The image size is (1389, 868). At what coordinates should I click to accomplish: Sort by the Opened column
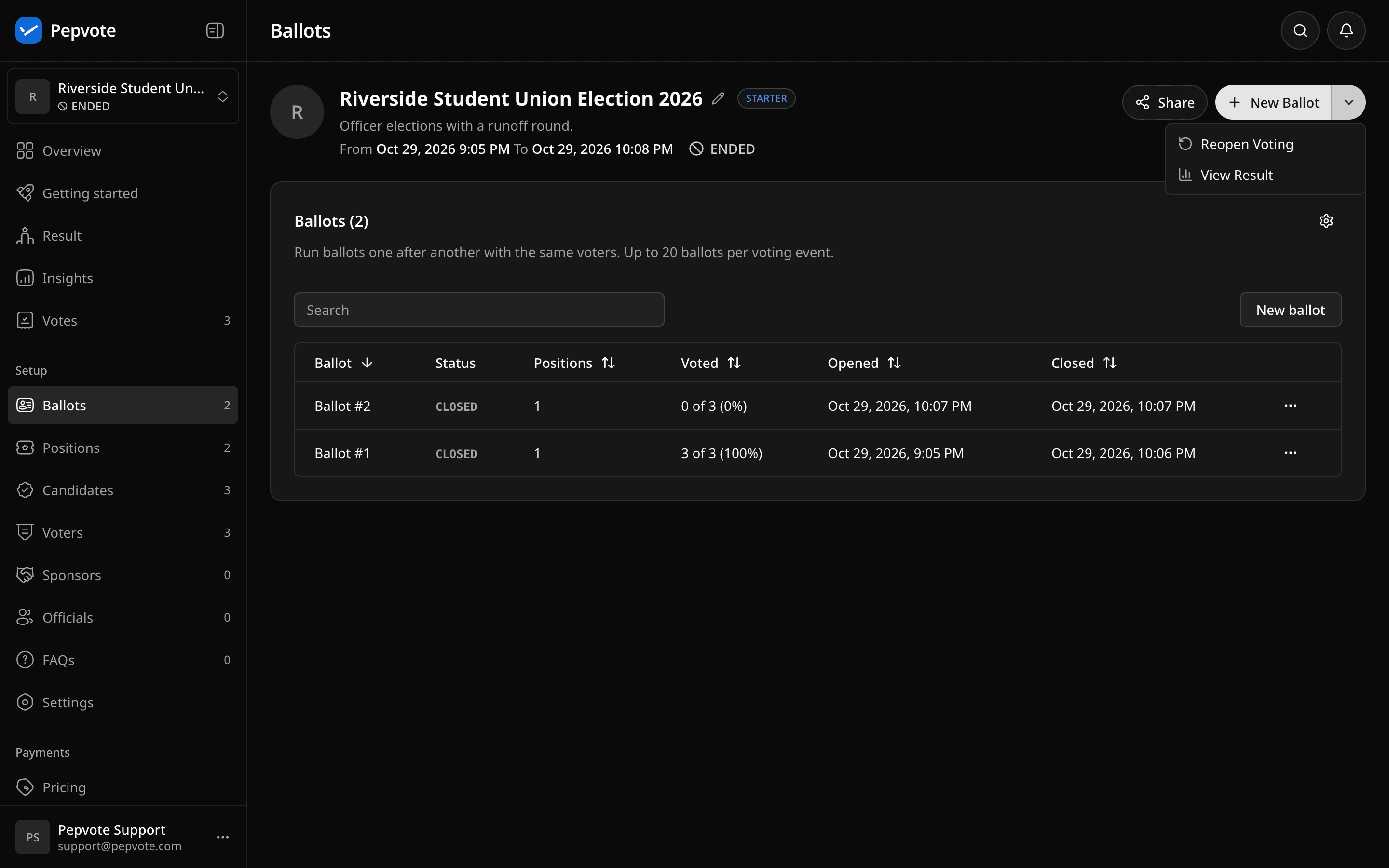864,363
